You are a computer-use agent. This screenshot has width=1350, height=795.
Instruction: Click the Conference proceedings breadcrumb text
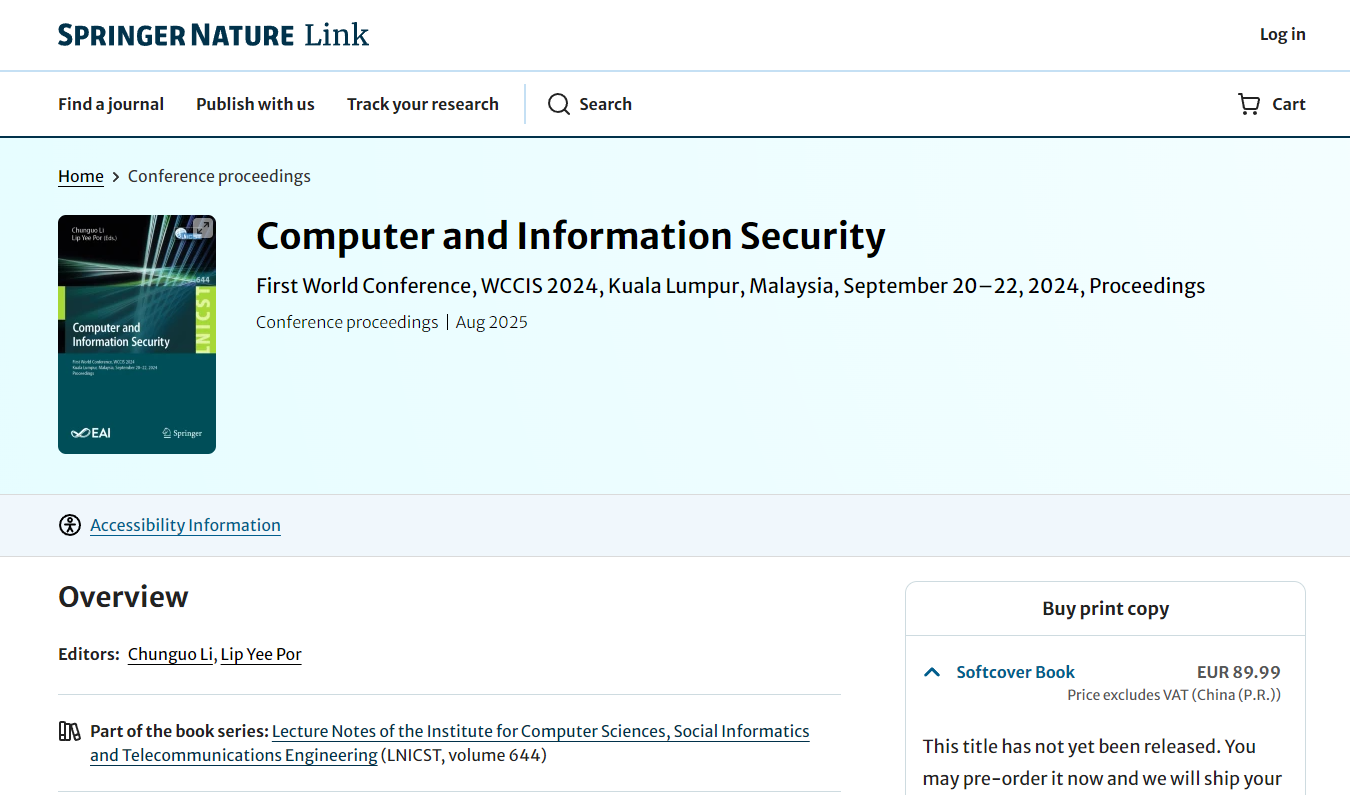[x=219, y=176]
